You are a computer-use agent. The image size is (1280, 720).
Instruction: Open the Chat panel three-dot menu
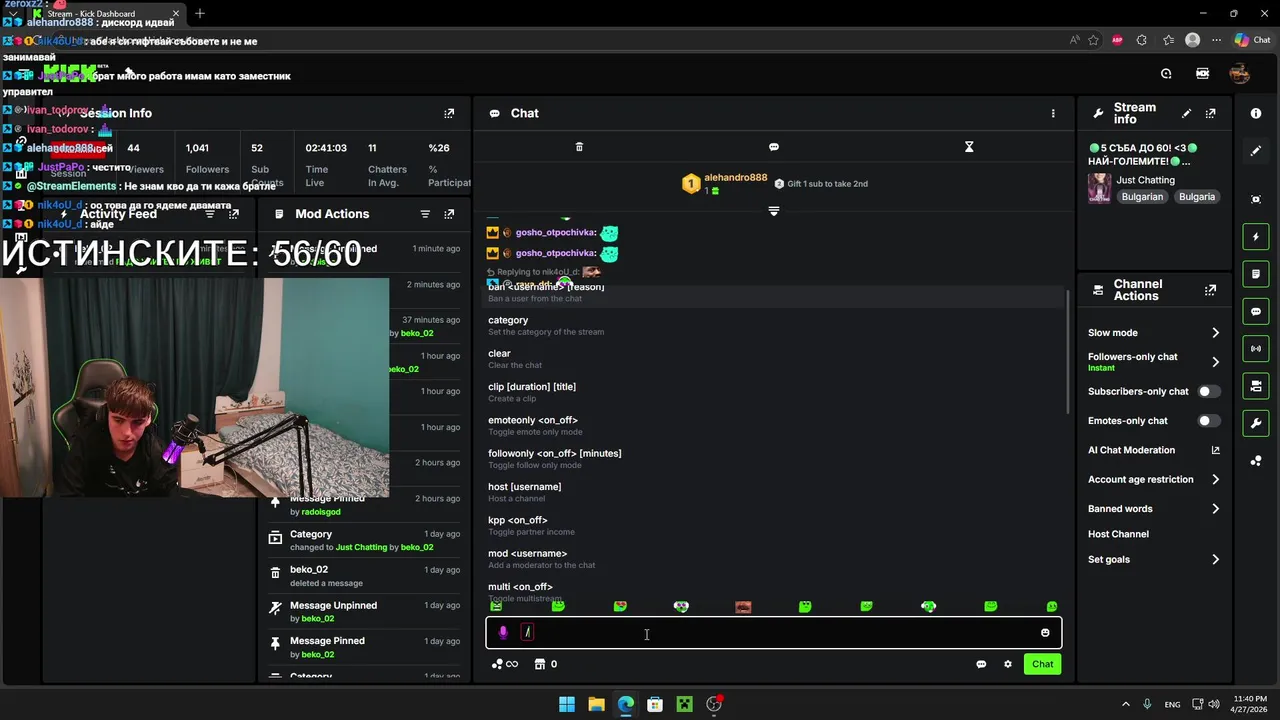tap(1053, 113)
